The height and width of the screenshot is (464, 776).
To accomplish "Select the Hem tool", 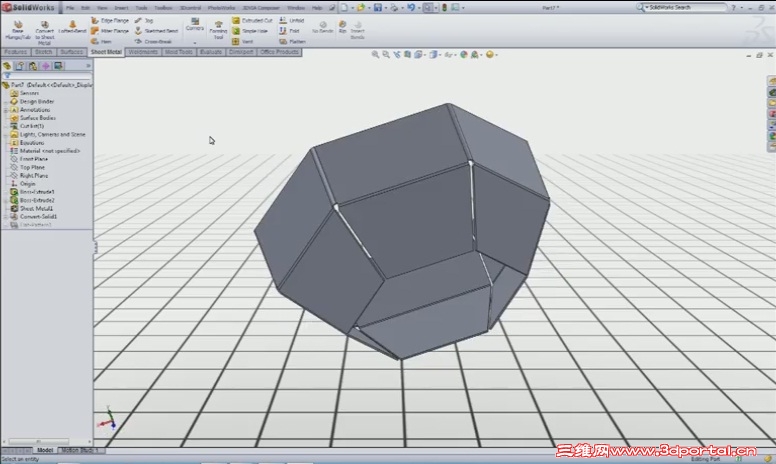I will 101,42.
